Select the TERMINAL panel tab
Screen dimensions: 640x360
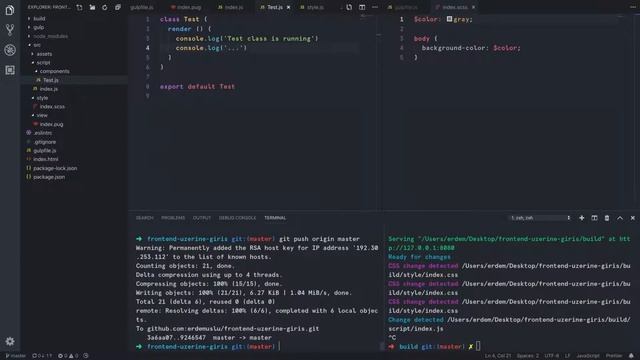click(275, 218)
